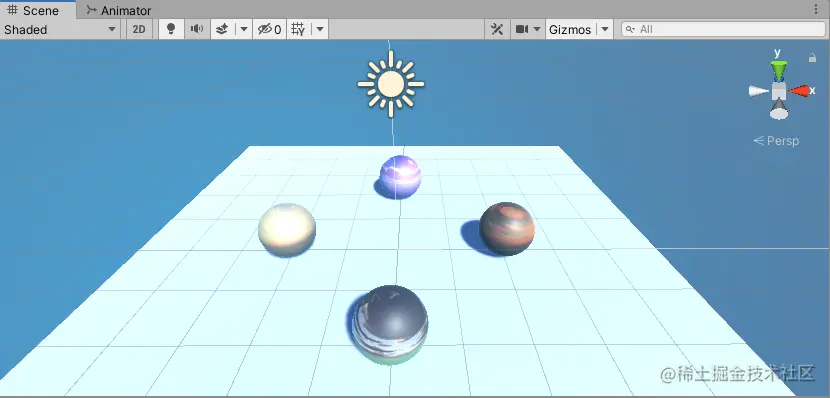Click the white left axis cone on the gizmo
The width and height of the screenshot is (830, 398).
(758, 91)
